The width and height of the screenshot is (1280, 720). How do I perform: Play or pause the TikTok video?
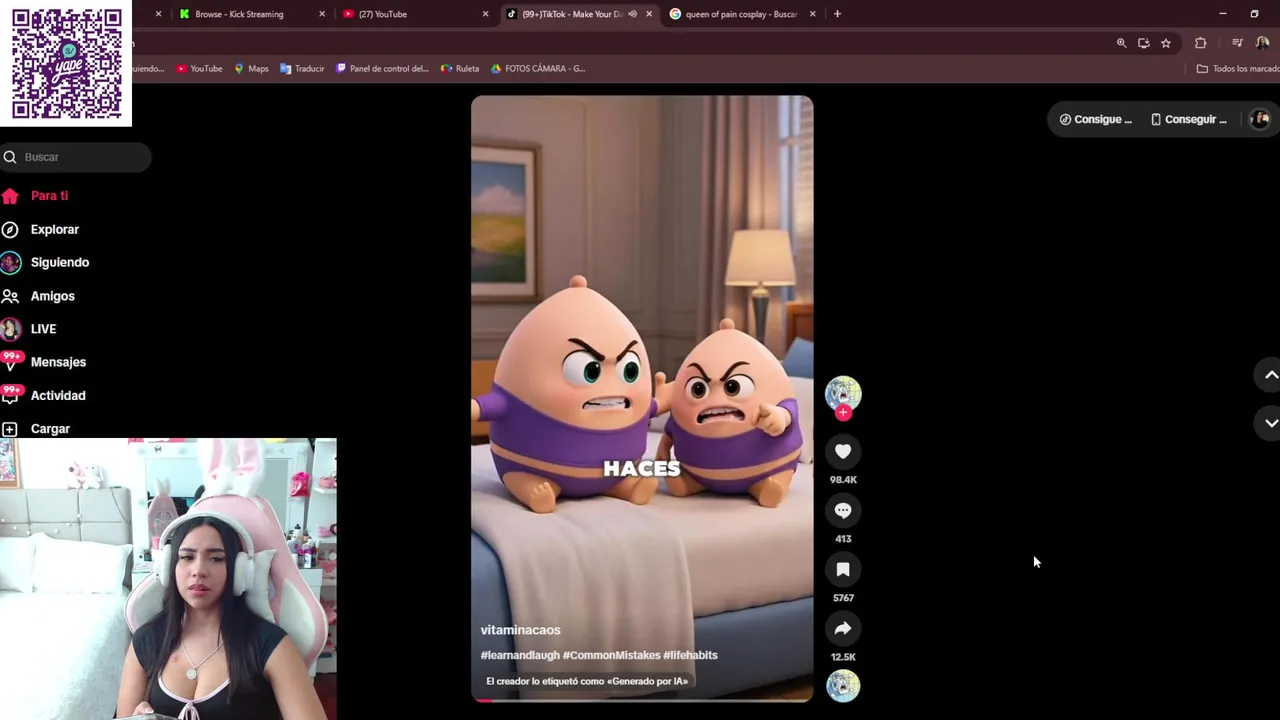click(x=642, y=399)
